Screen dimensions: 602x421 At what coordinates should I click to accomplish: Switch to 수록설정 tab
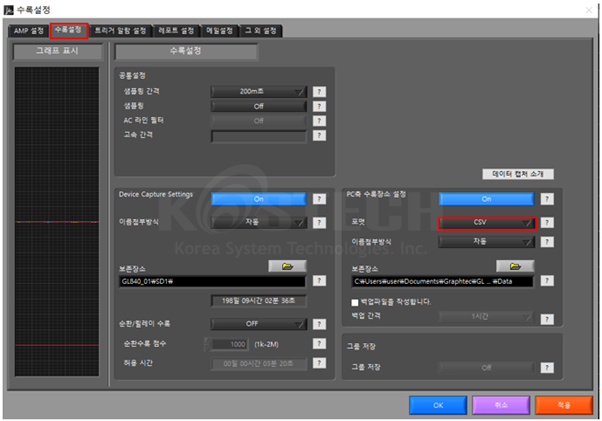[69, 30]
